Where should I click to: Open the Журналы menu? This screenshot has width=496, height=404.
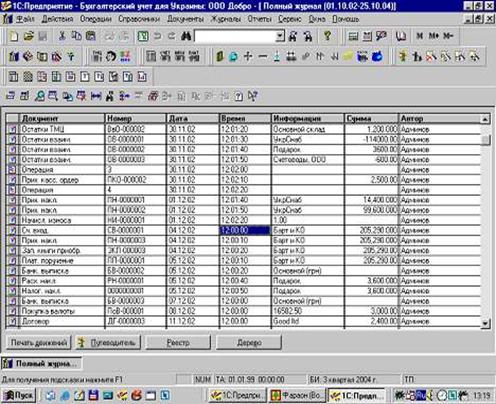click(x=226, y=19)
